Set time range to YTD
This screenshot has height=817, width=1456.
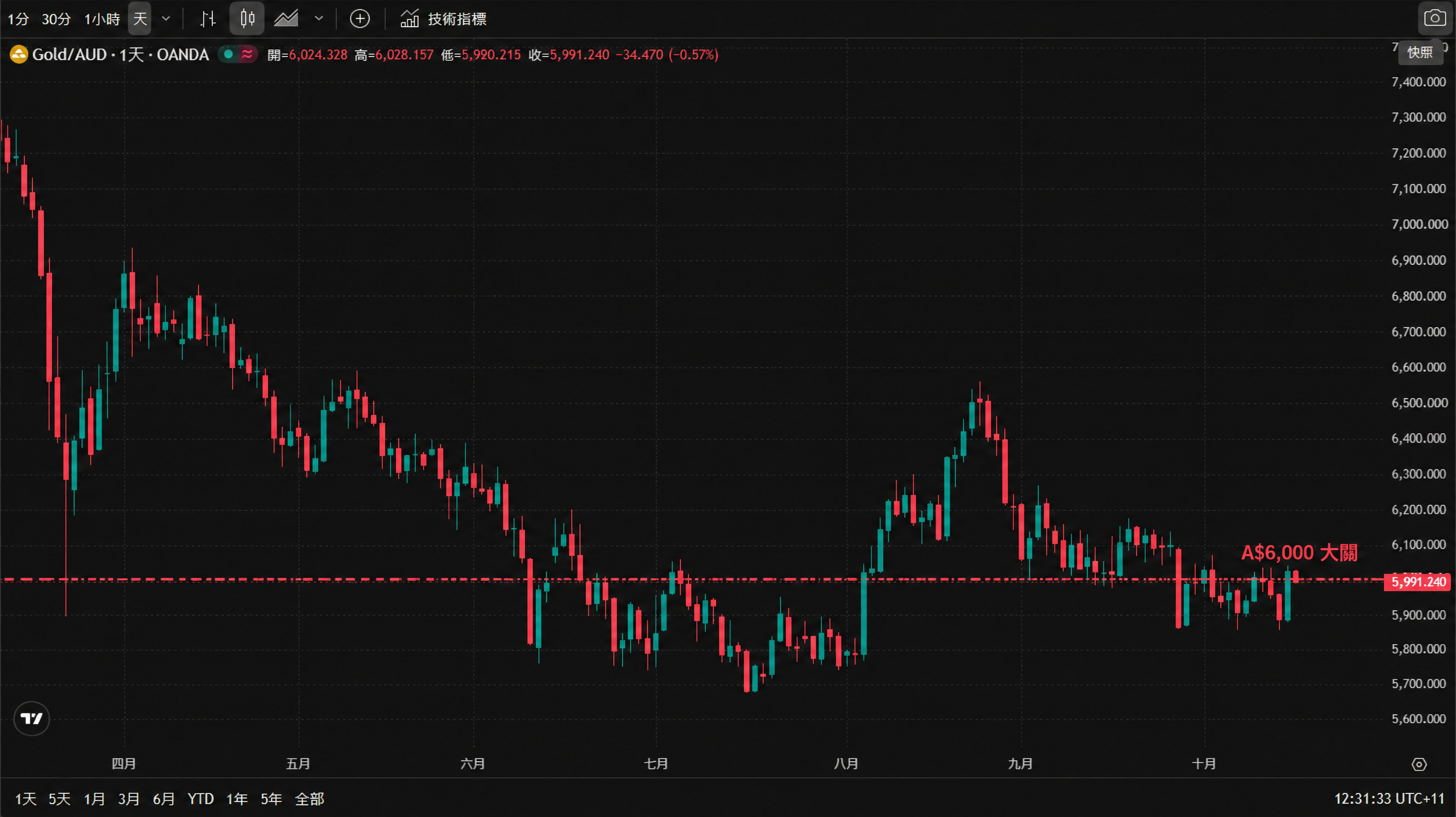pyautogui.click(x=201, y=799)
